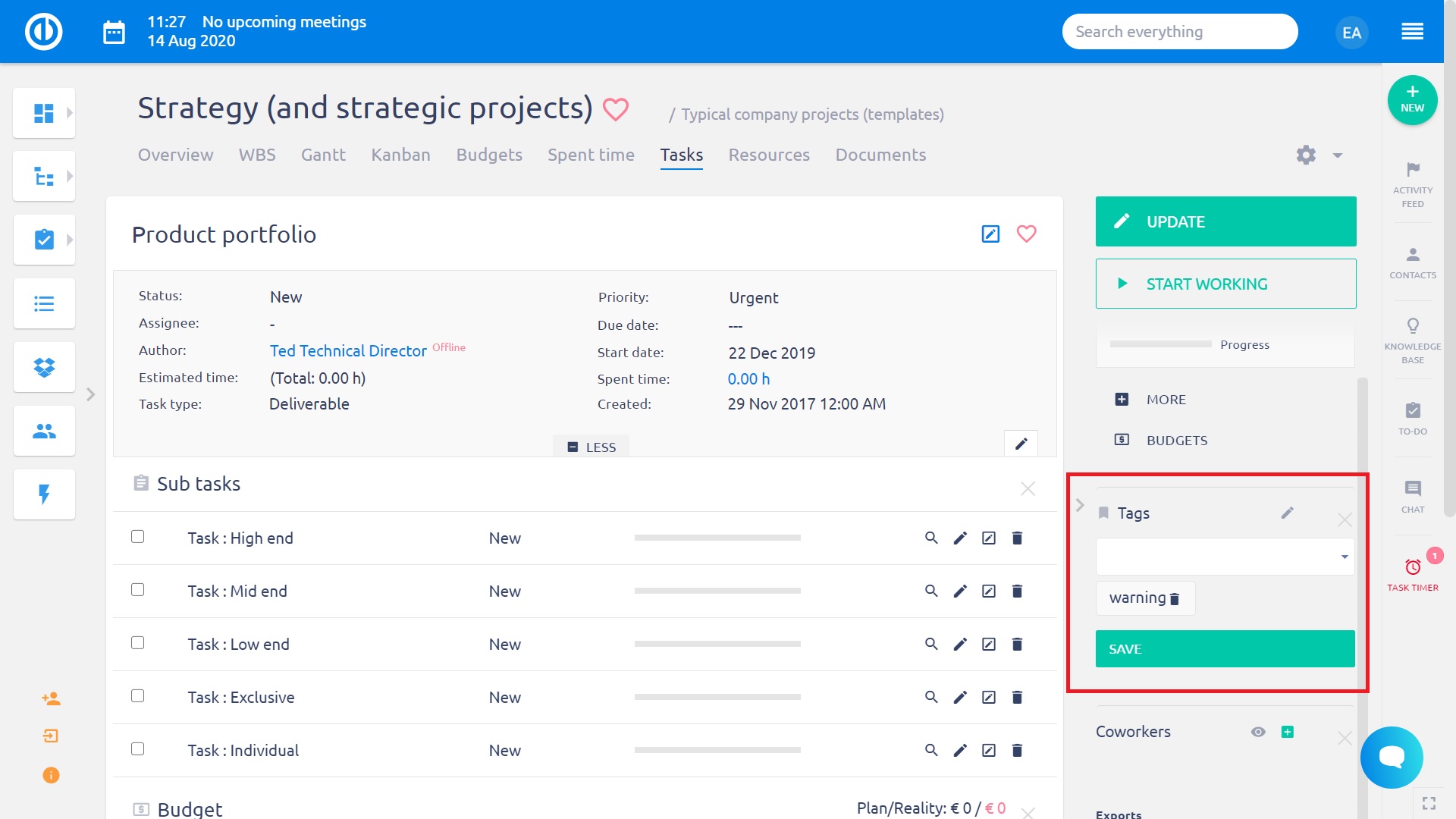Open the dashboard sidebar icon
The width and height of the screenshot is (1456, 819).
[44, 113]
